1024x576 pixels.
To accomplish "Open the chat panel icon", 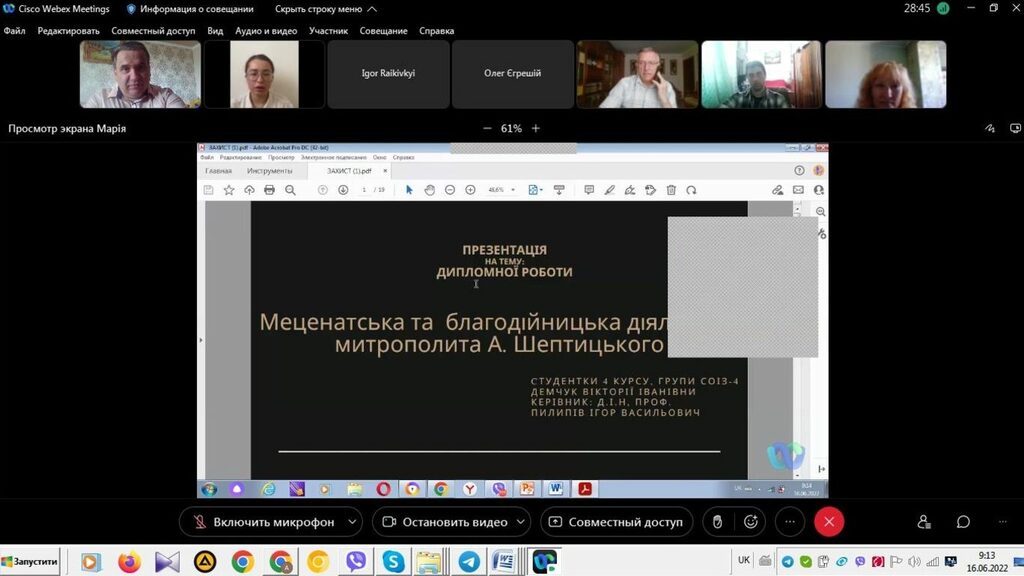I will [963, 522].
